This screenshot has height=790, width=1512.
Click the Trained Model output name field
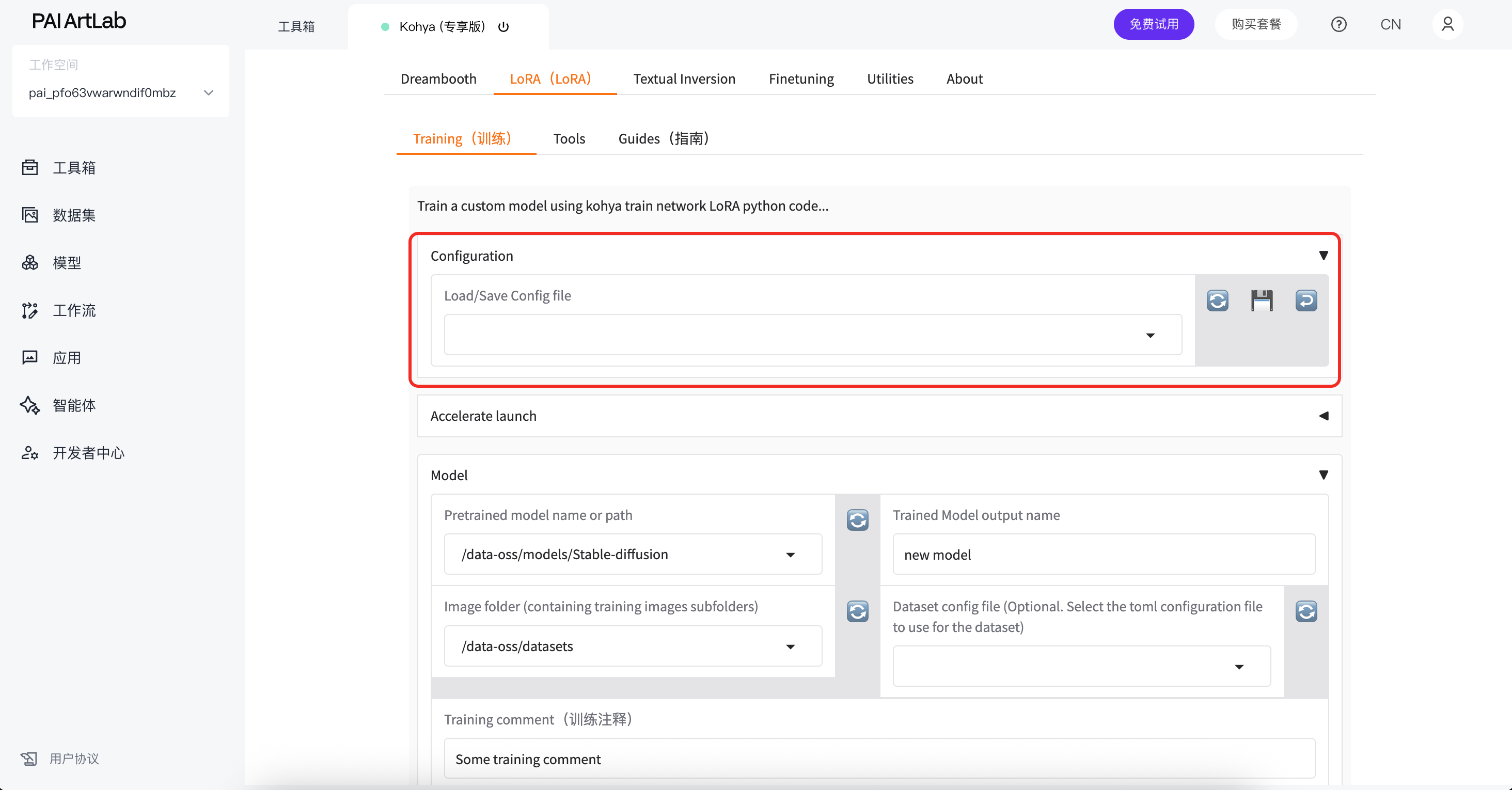pyautogui.click(x=1103, y=555)
